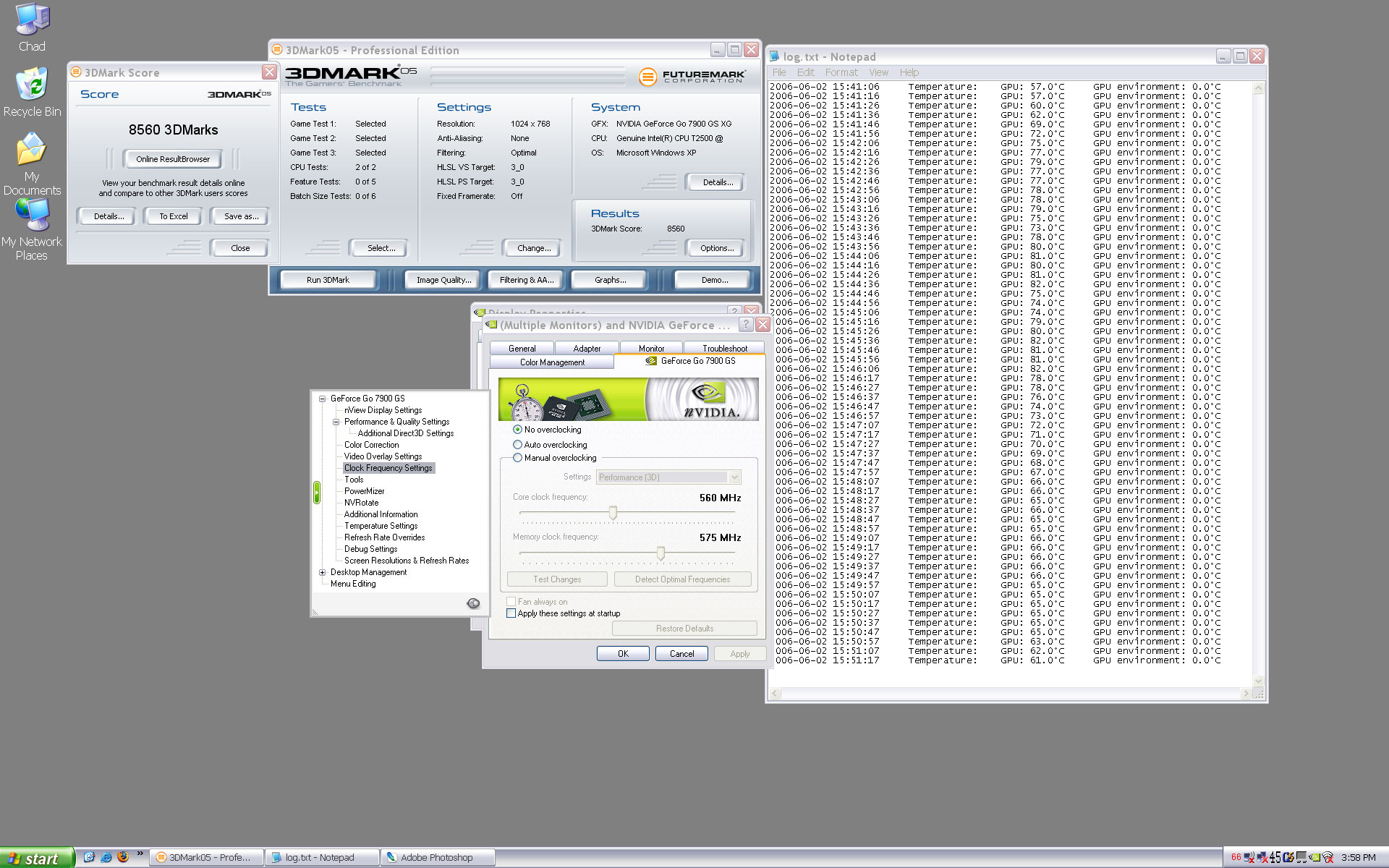
Task: Click the Online ResultBrowser button
Action: 173,159
